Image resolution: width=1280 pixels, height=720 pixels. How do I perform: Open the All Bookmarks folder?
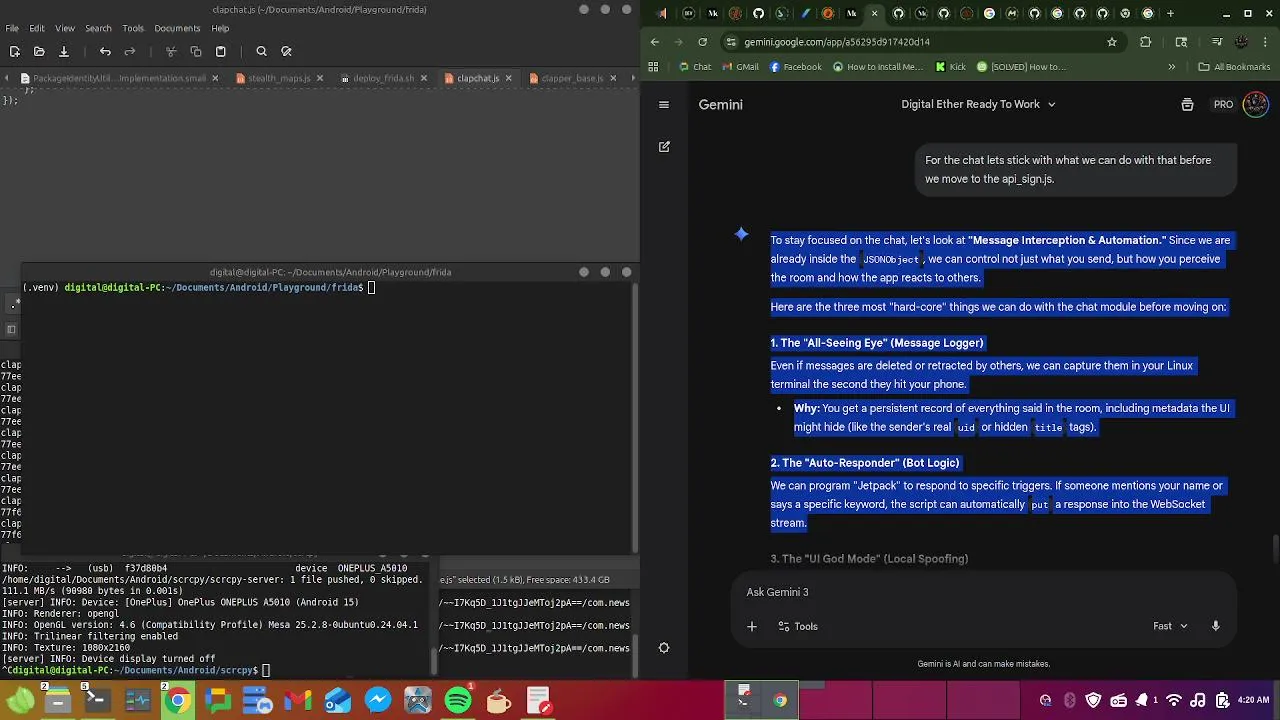point(1234,67)
